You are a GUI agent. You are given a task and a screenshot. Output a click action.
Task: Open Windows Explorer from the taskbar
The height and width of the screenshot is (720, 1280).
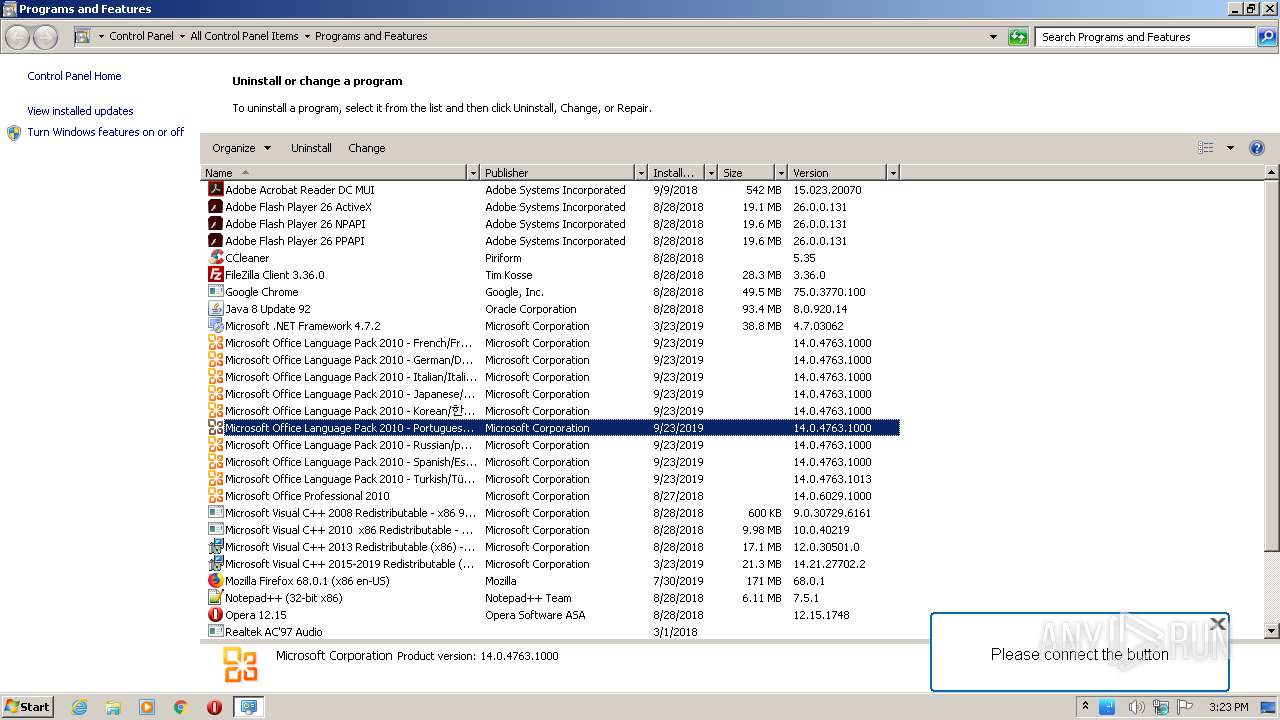[x=113, y=707]
